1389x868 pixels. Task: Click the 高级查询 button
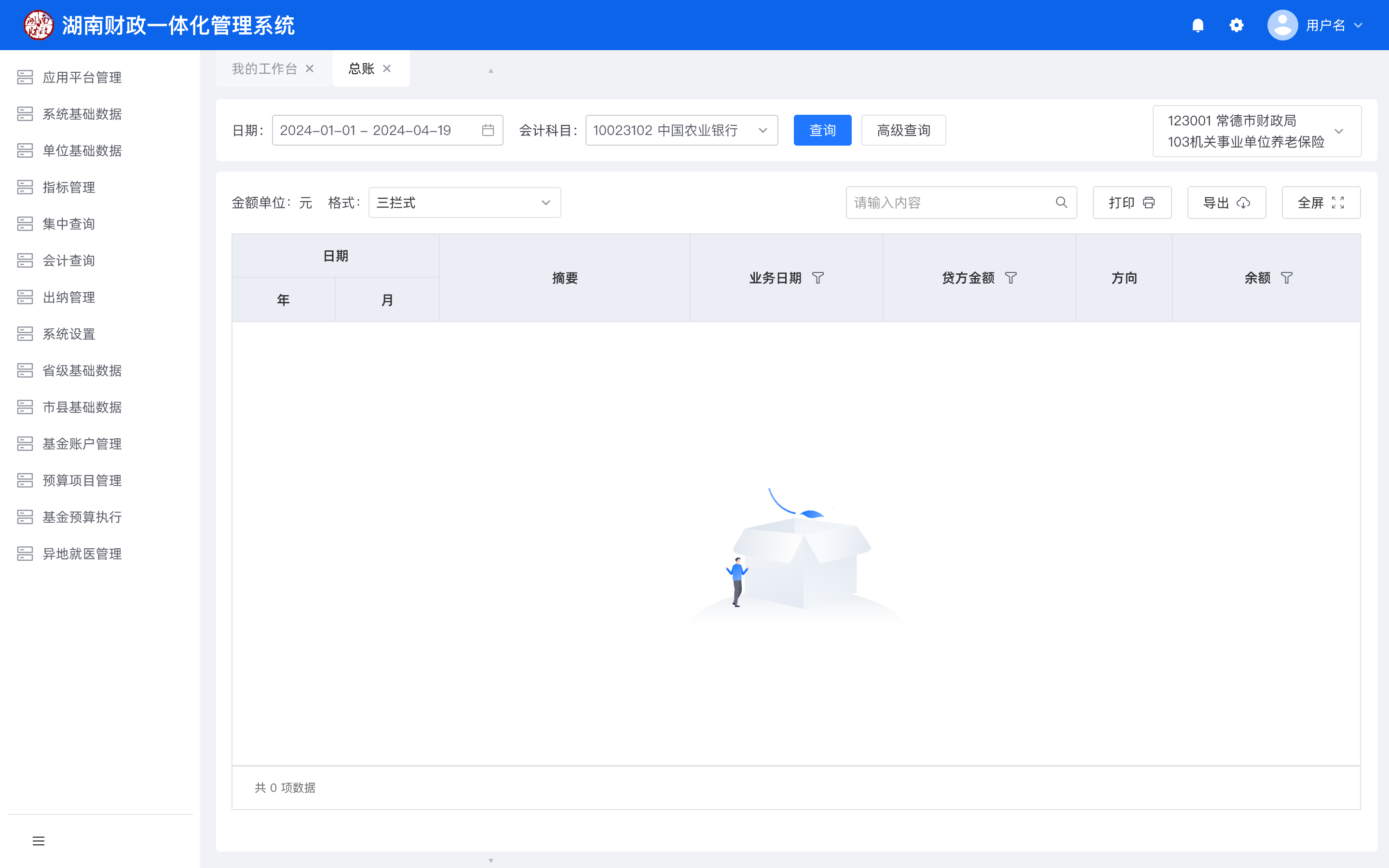point(903,130)
